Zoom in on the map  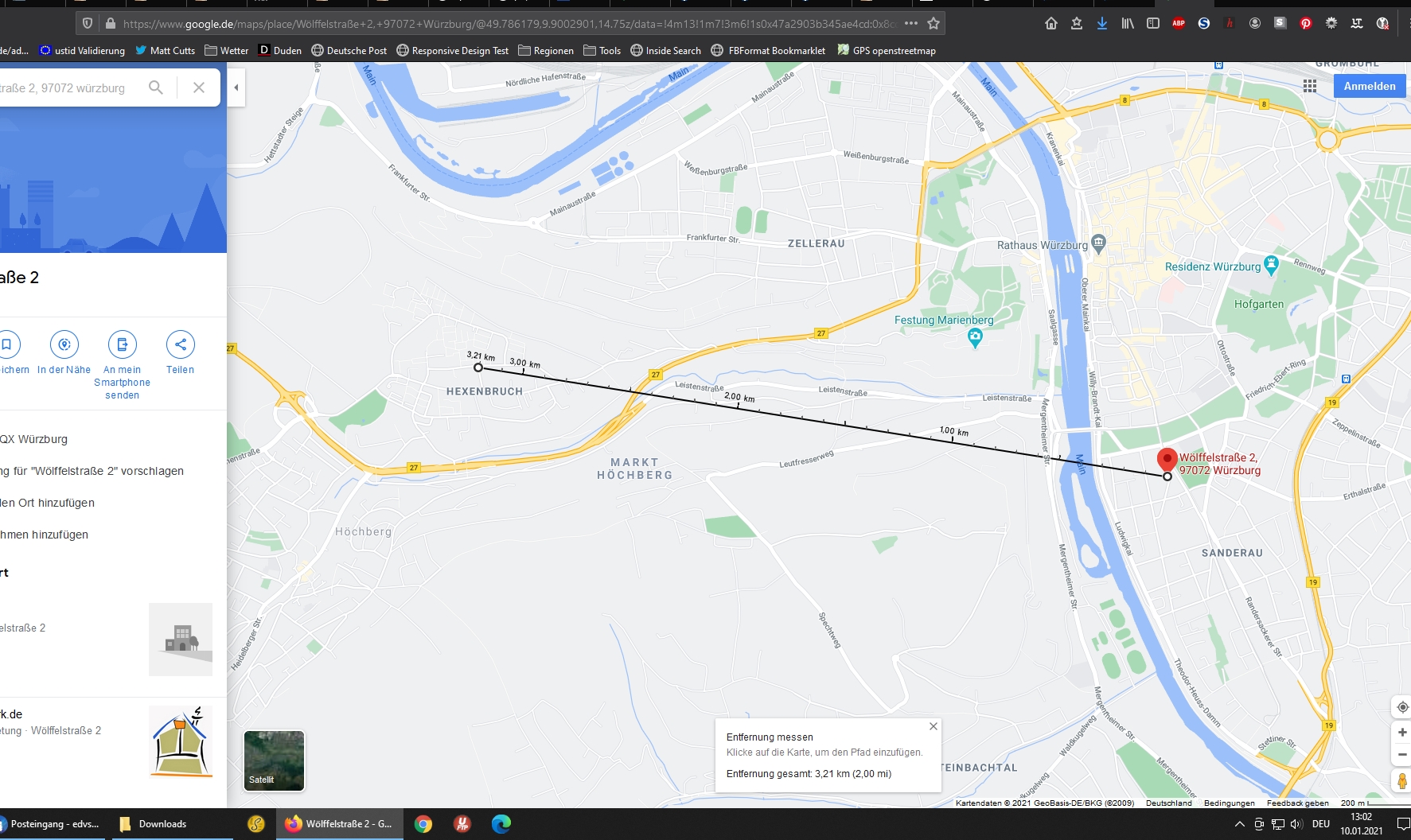coord(1402,733)
